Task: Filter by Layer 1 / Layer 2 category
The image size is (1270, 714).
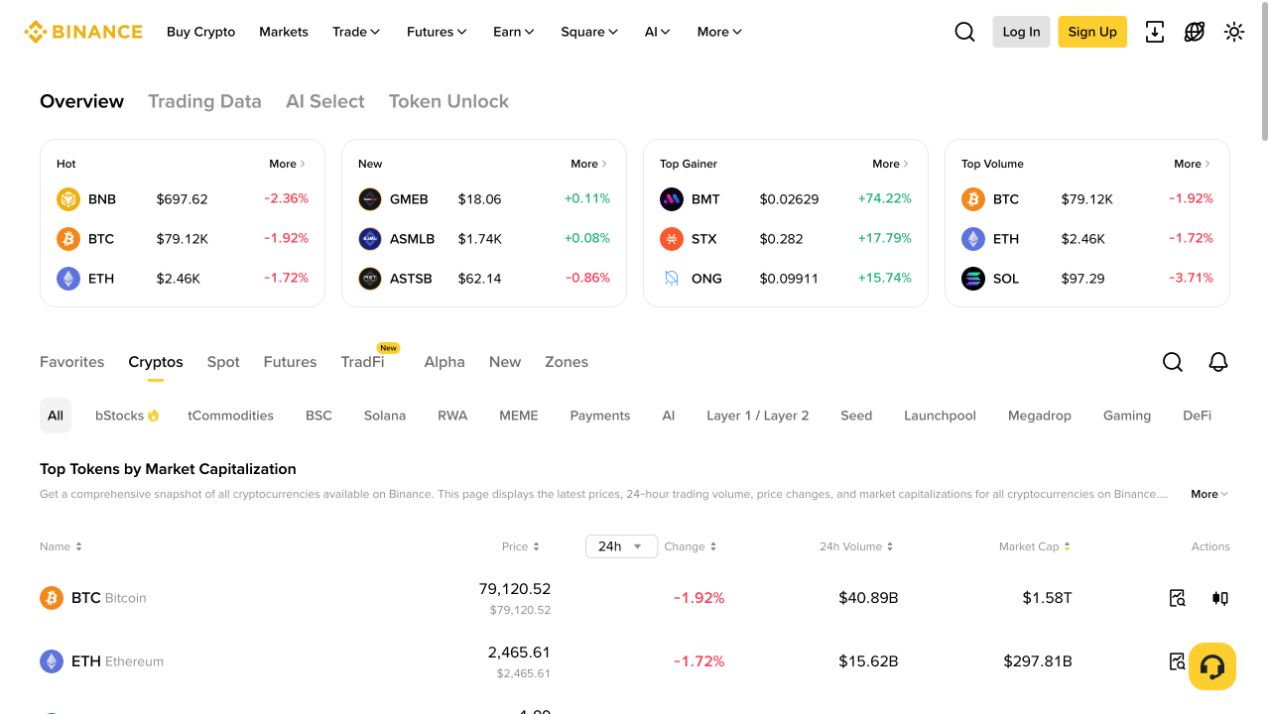Action: click(758, 416)
